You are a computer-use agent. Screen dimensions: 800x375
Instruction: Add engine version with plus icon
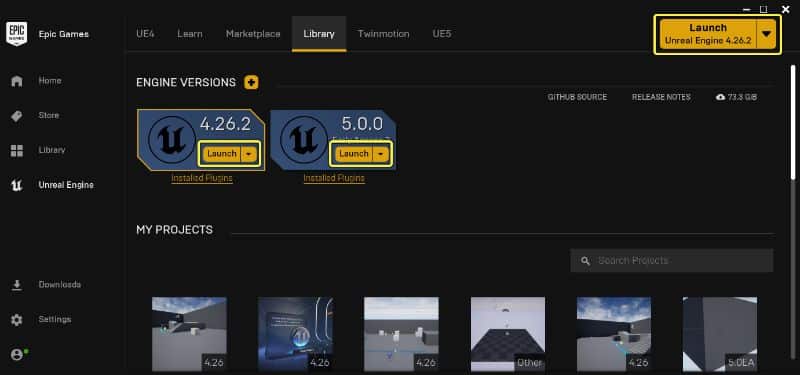[251, 82]
